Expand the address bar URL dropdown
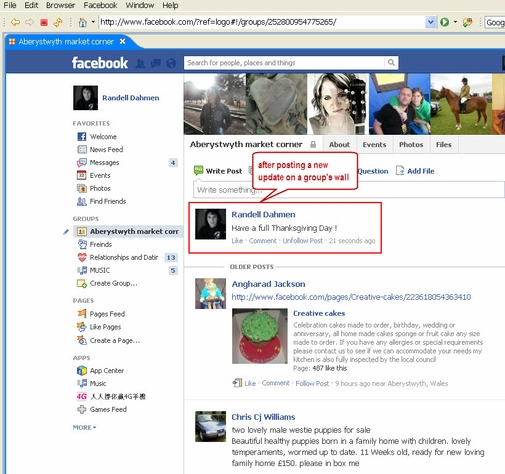Image resolution: width=505 pixels, height=474 pixels. tap(431, 22)
